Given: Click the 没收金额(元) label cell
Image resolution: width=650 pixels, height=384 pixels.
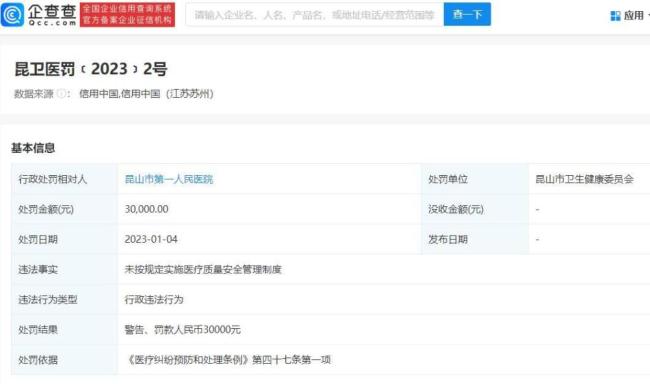Looking at the screenshot, I should click(x=475, y=209).
